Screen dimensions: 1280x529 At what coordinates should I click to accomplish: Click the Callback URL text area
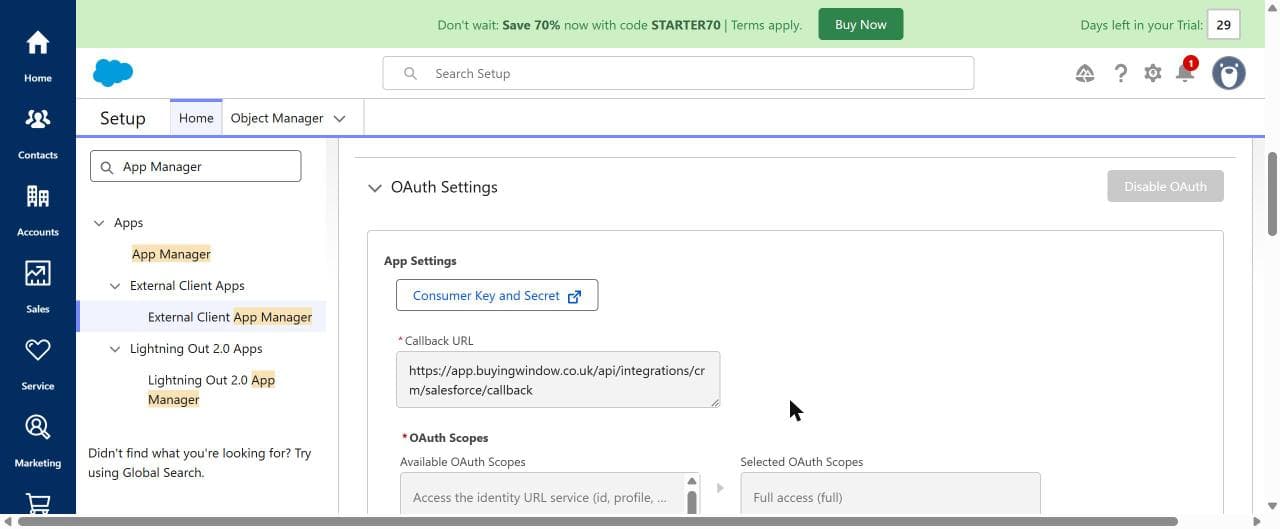point(558,380)
